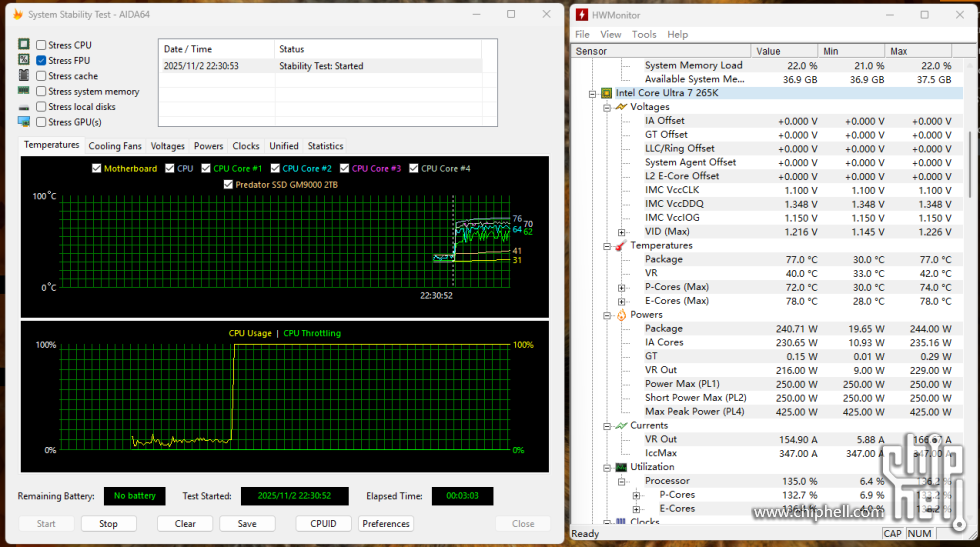Click the Temperatures thermometer icon

[x=620, y=245]
